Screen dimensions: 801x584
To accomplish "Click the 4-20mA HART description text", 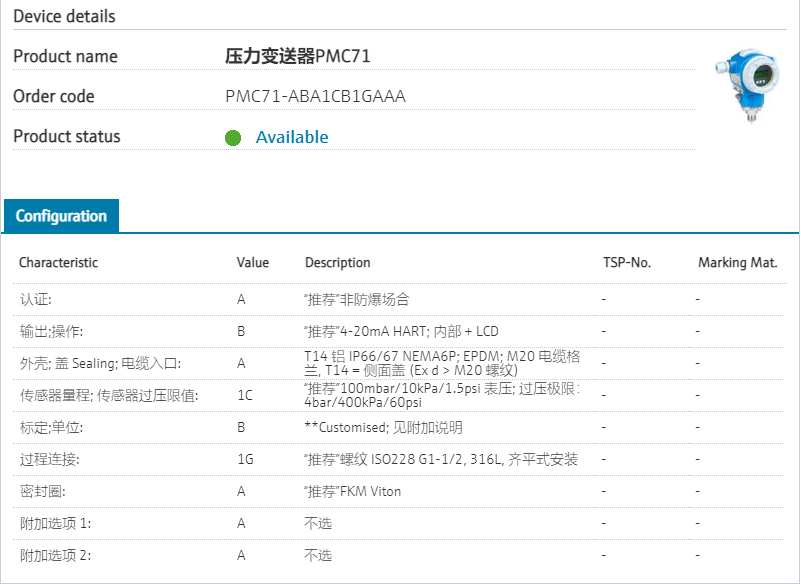I will click(400, 331).
